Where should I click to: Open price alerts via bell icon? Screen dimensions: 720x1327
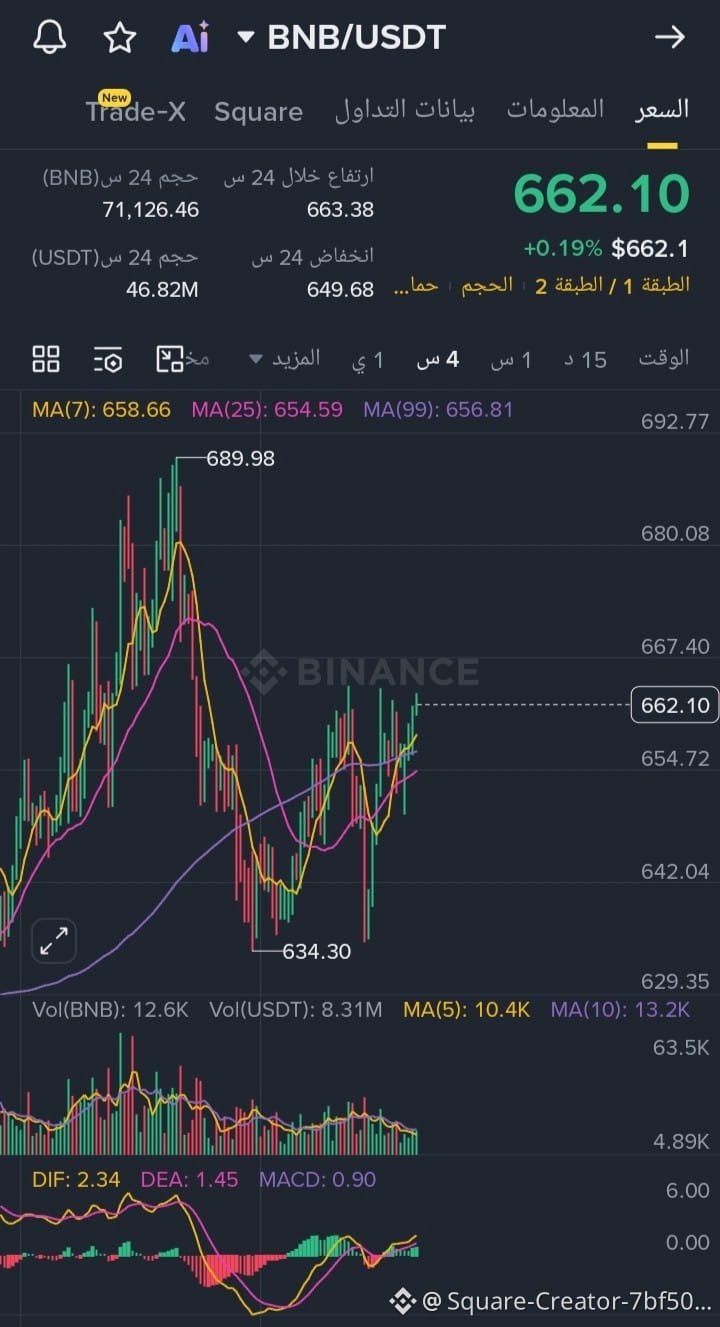click(50, 38)
